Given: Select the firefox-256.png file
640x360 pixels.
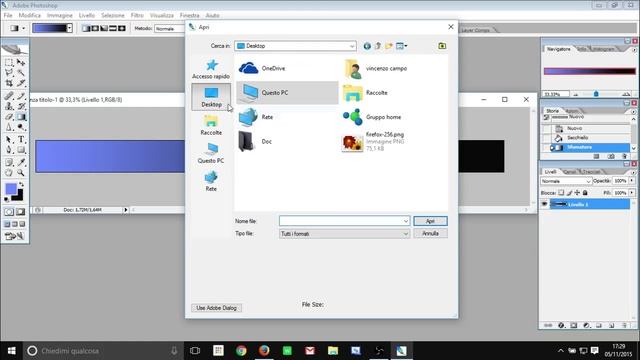Looking at the screenshot, I should [374, 142].
